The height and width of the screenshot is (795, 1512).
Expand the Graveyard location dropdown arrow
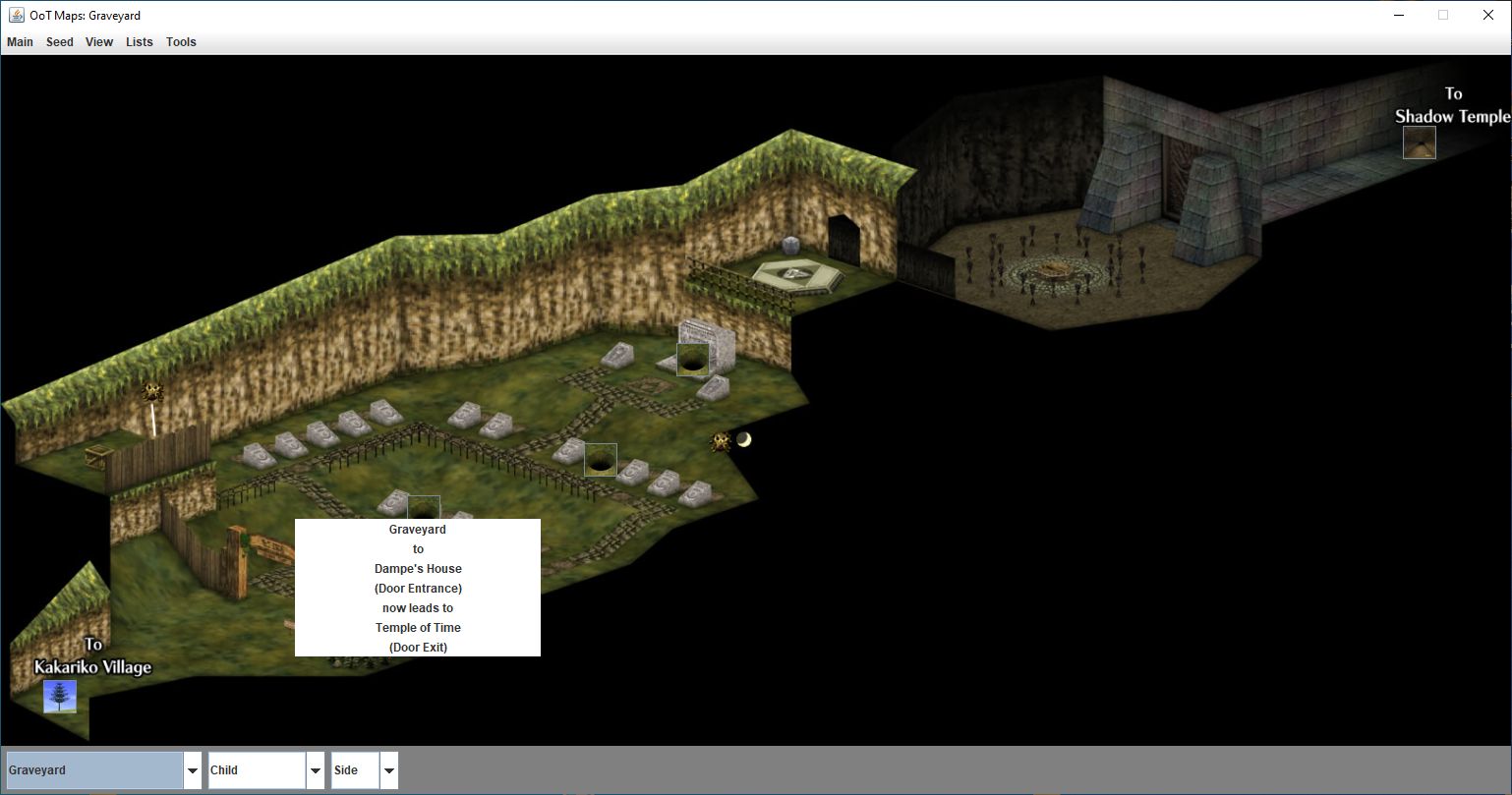pyautogui.click(x=193, y=770)
